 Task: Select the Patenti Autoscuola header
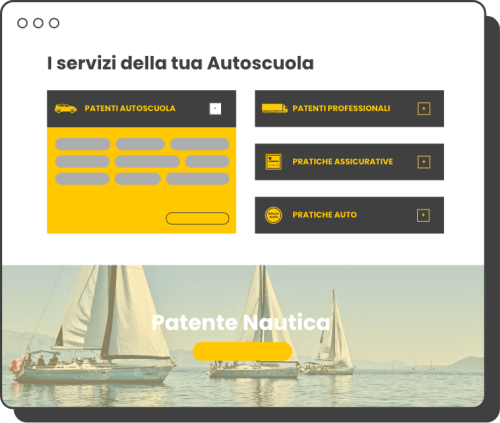click(141, 108)
